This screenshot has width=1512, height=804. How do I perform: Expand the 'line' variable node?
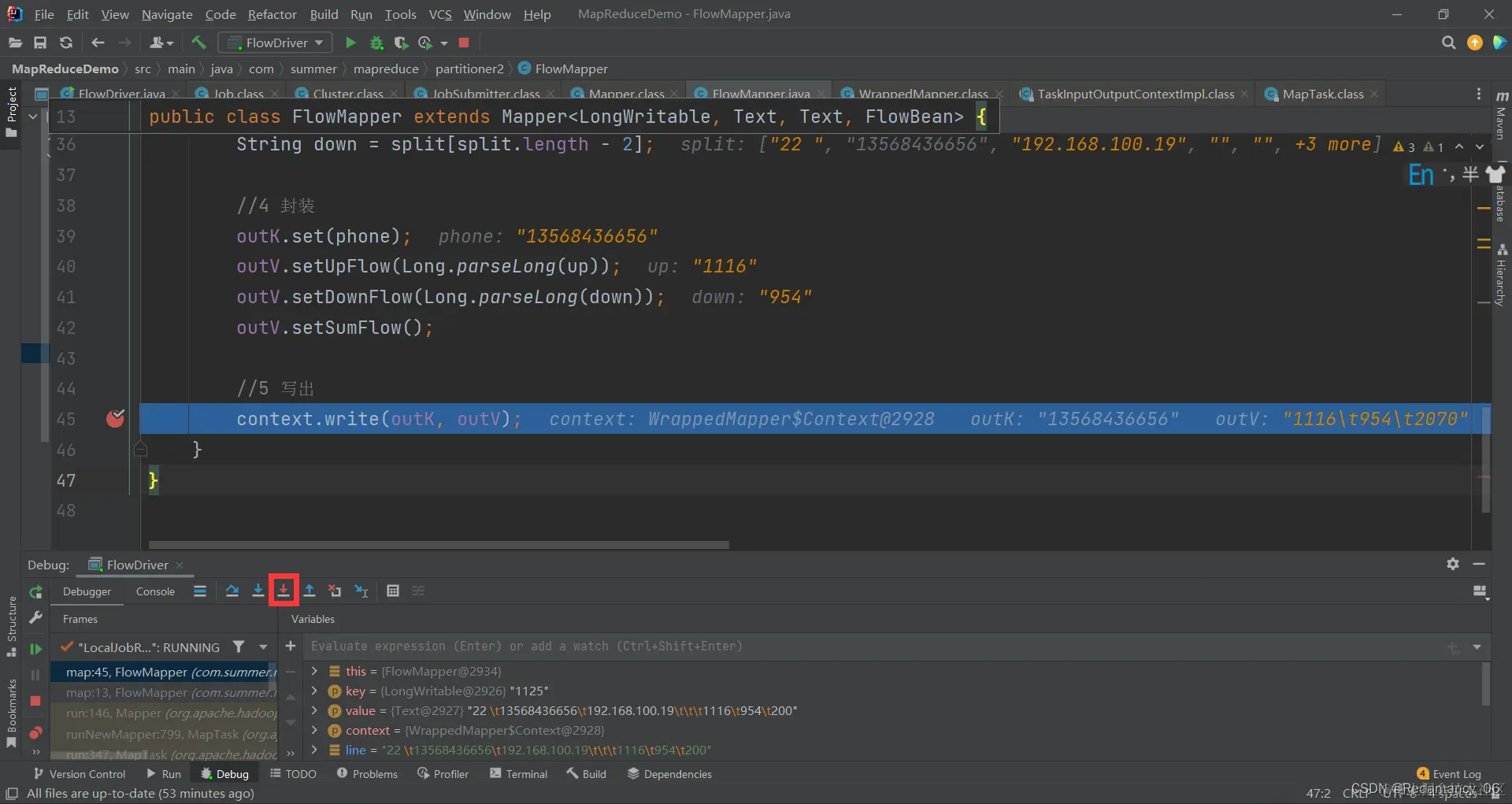[x=314, y=750]
